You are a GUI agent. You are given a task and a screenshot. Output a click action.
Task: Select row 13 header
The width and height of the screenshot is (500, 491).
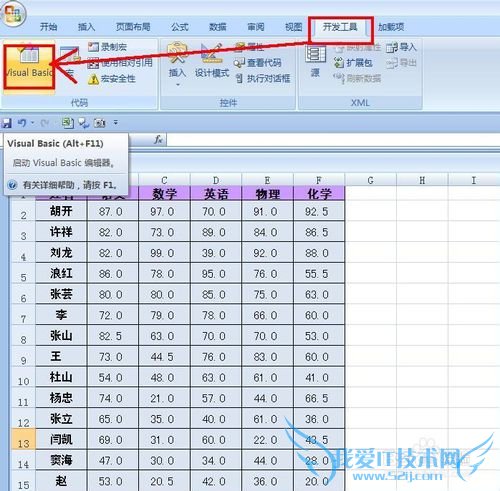pyautogui.click(x=23, y=440)
